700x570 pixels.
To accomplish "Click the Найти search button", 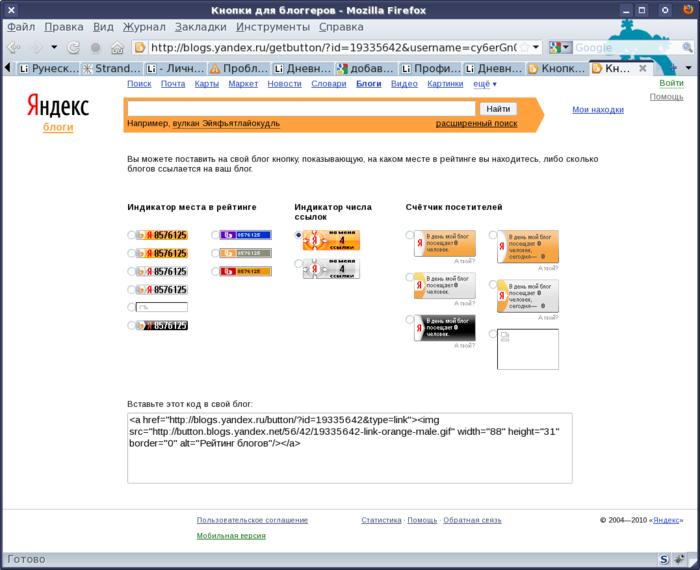I will 498,109.
